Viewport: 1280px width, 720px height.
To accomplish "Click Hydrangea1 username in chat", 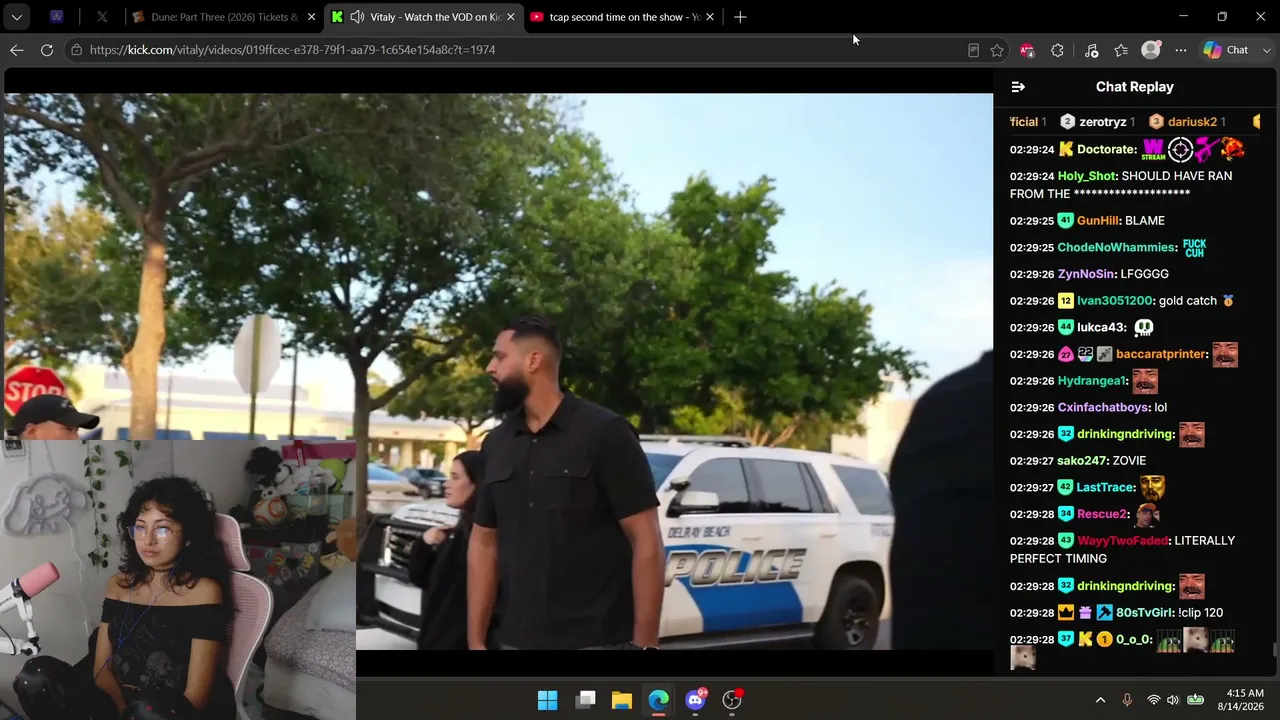I will point(1093,381).
